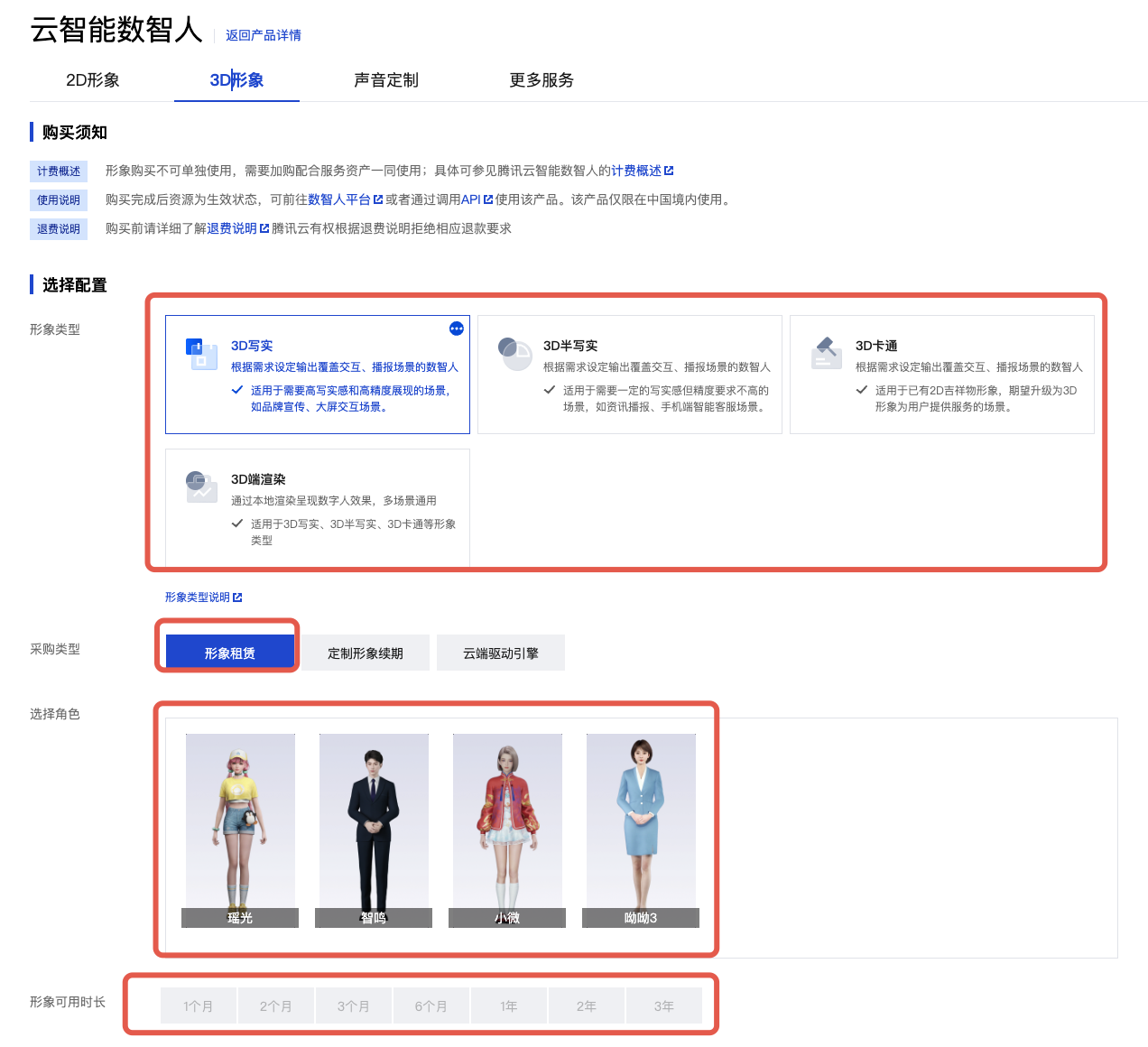Click the 3D卡通 card icon
This screenshot has width=1148, height=1047.
click(x=827, y=354)
